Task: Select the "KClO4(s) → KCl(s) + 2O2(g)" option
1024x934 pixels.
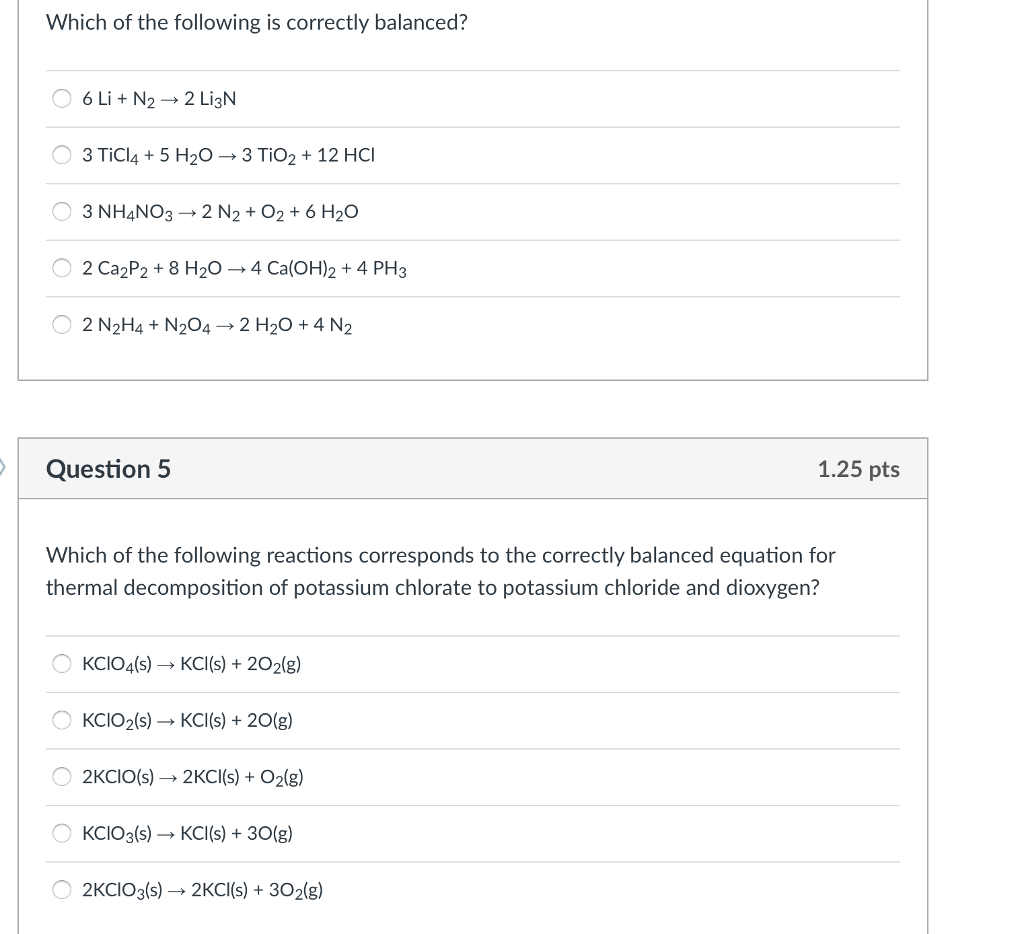Action: pos(61,662)
